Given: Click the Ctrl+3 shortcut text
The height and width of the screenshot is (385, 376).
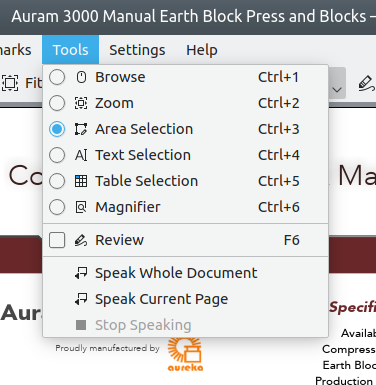Looking at the screenshot, I should point(279,129).
